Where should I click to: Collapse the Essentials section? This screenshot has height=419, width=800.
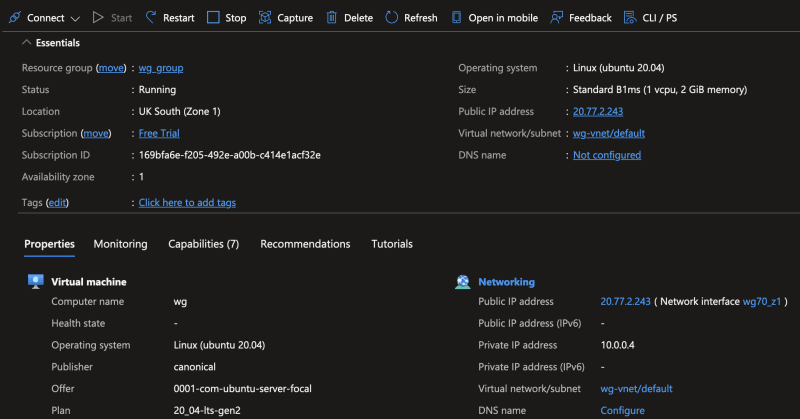coord(26,43)
